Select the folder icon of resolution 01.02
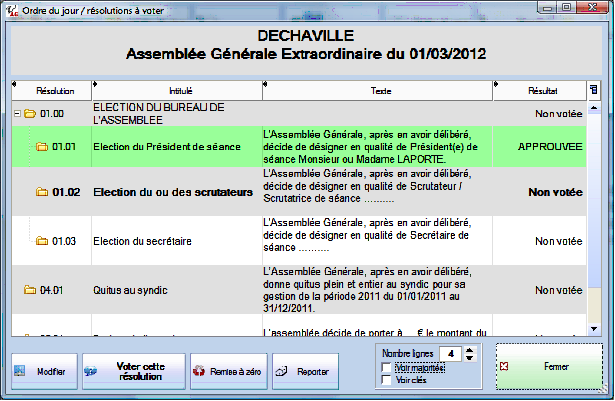This screenshot has width=615, height=401. pos(42,192)
